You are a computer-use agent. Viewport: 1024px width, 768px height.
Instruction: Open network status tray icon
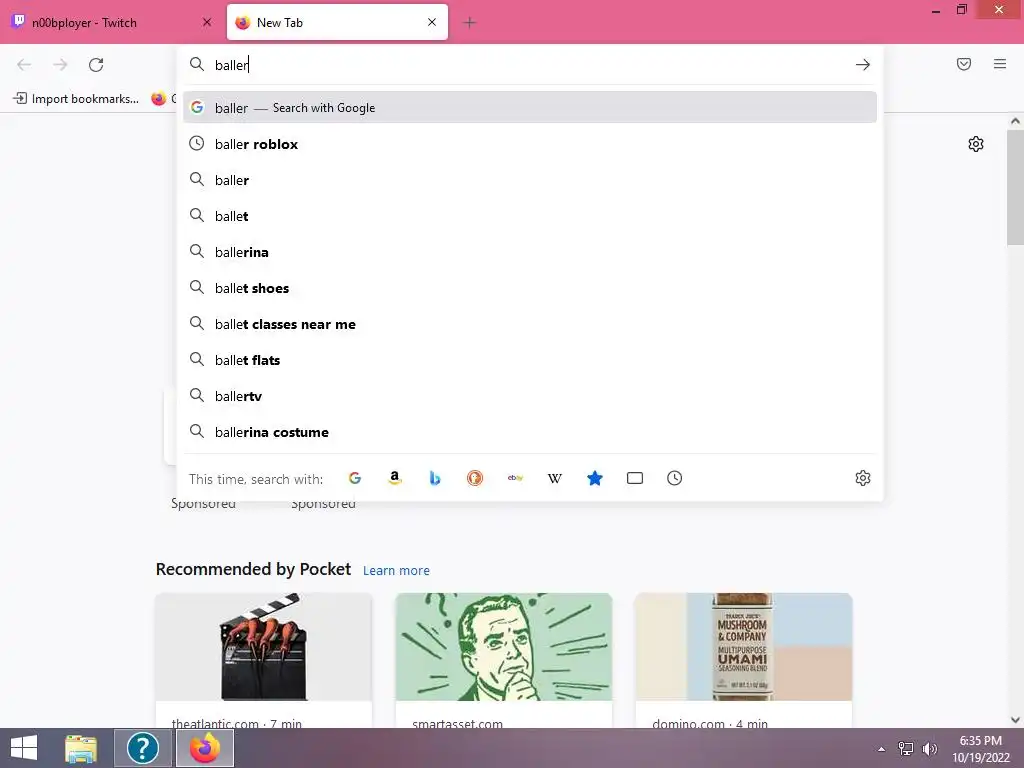point(906,749)
